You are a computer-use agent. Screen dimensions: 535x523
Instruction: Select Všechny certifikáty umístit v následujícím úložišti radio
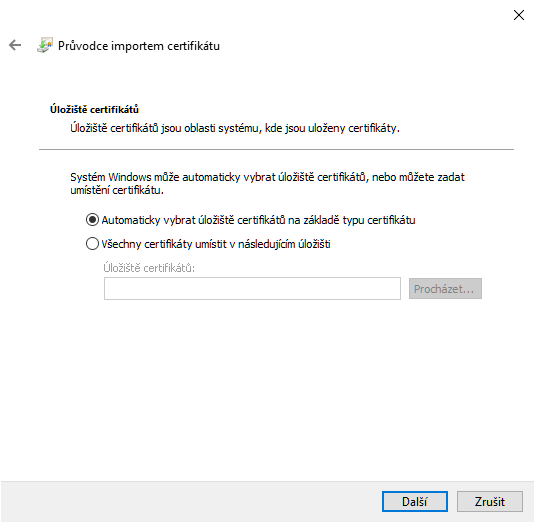92,244
